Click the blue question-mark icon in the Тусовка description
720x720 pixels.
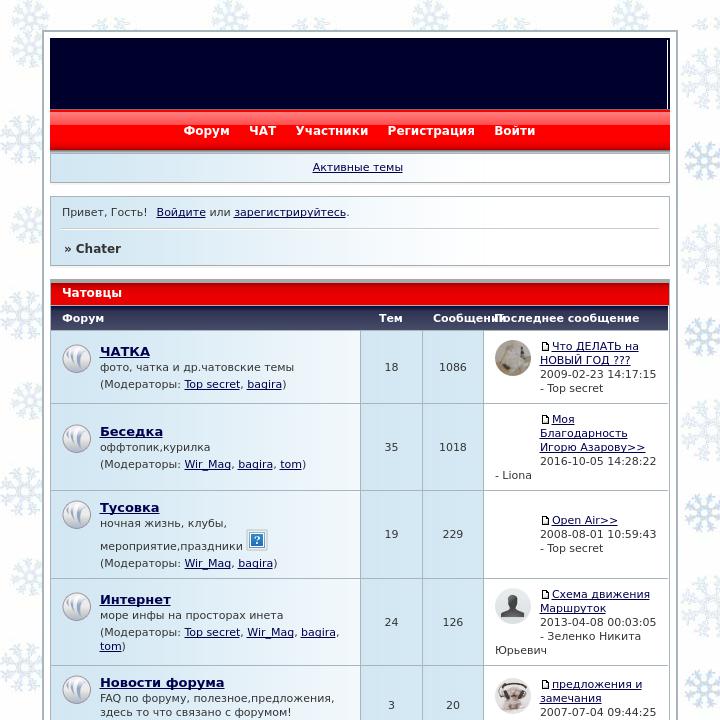tap(257, 540)
